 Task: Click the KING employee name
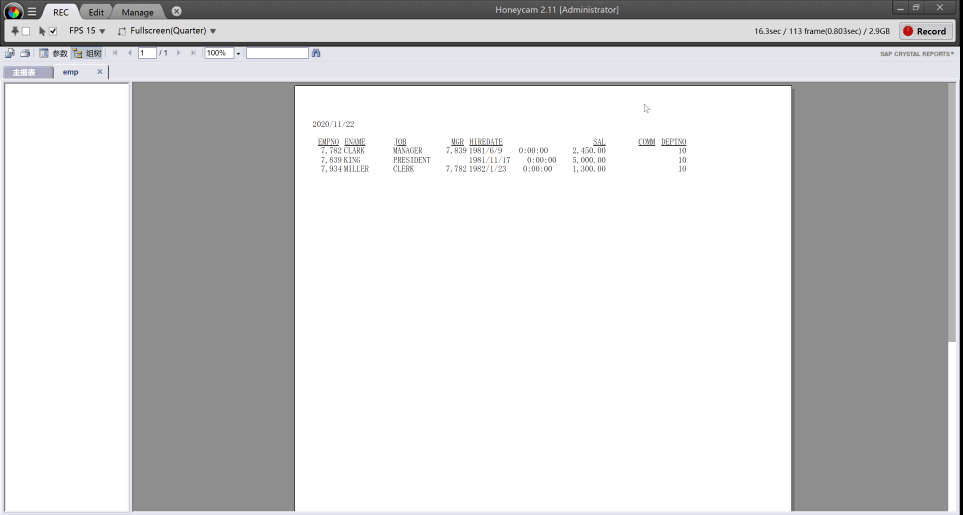click(x=352, y=160)
